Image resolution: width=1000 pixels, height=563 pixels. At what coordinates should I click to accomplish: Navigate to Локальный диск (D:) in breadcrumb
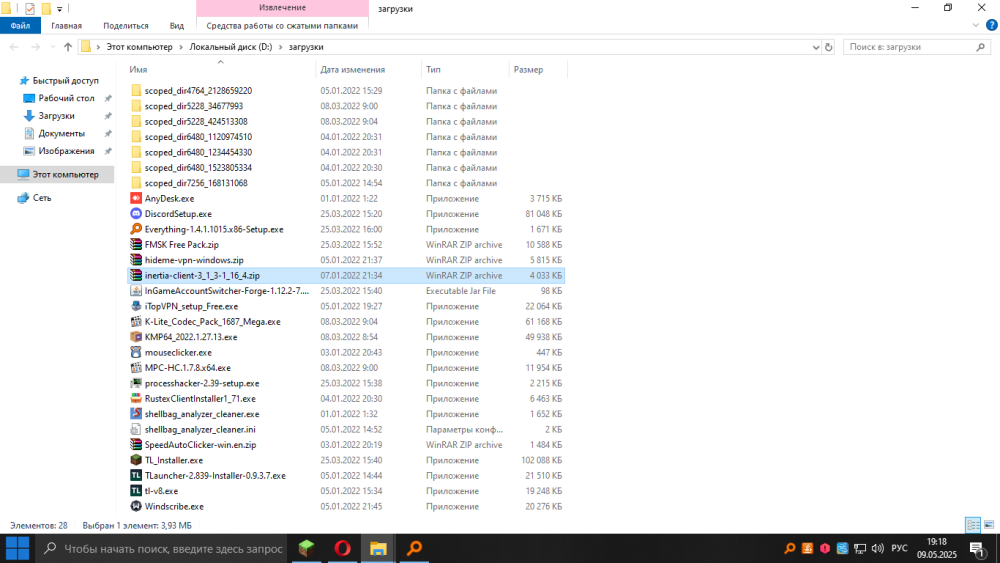pos(230,47)
